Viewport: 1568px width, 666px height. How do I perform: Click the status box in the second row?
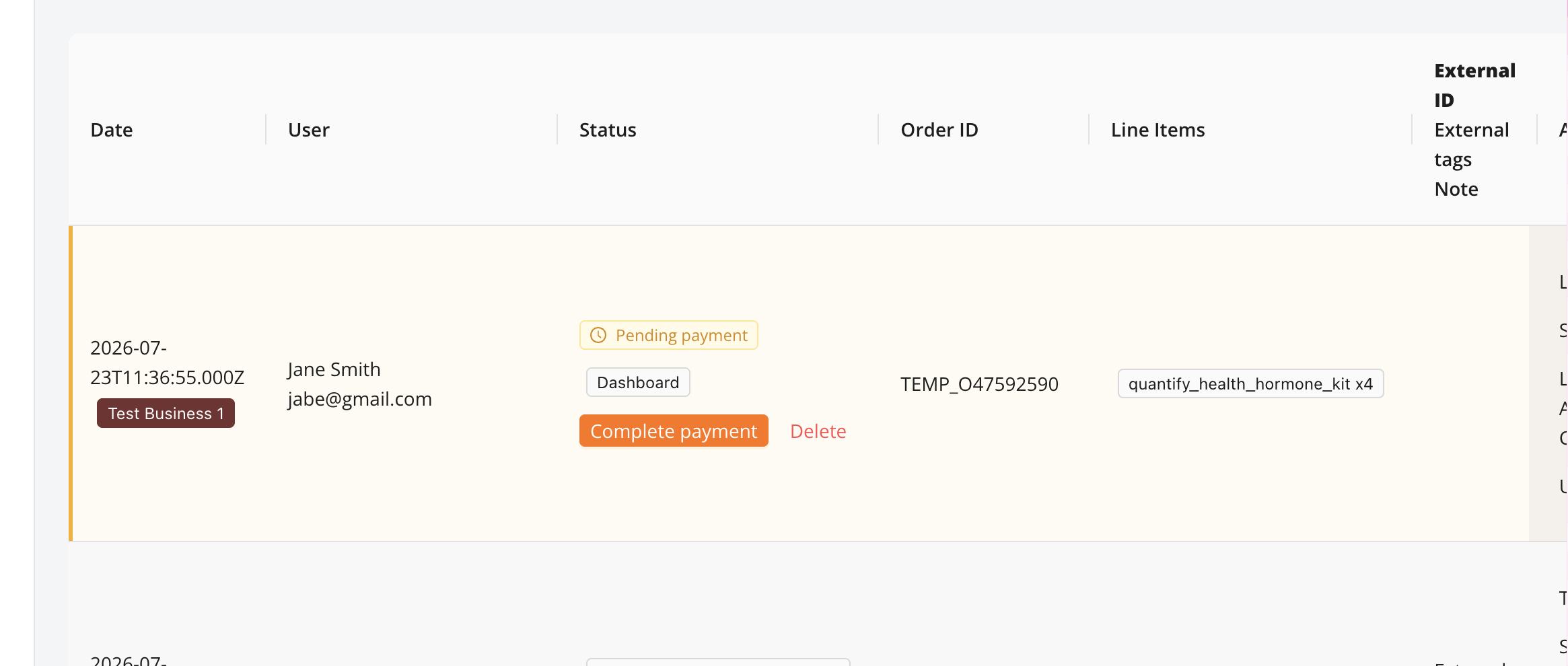[x=718, y=662]
